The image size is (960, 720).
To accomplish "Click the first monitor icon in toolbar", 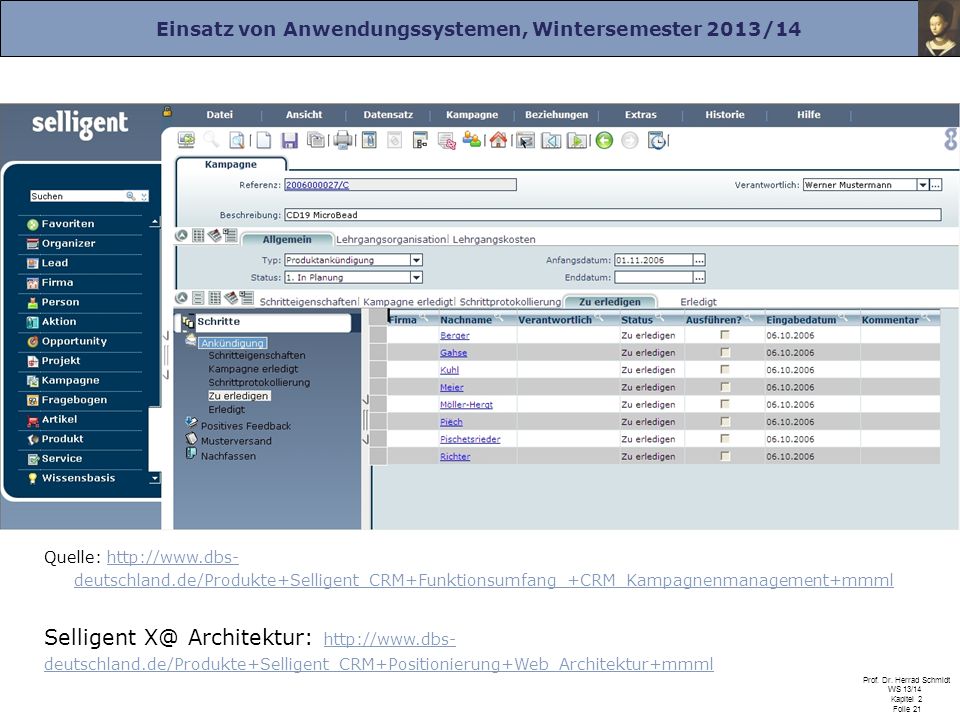I will coord(186,140).
